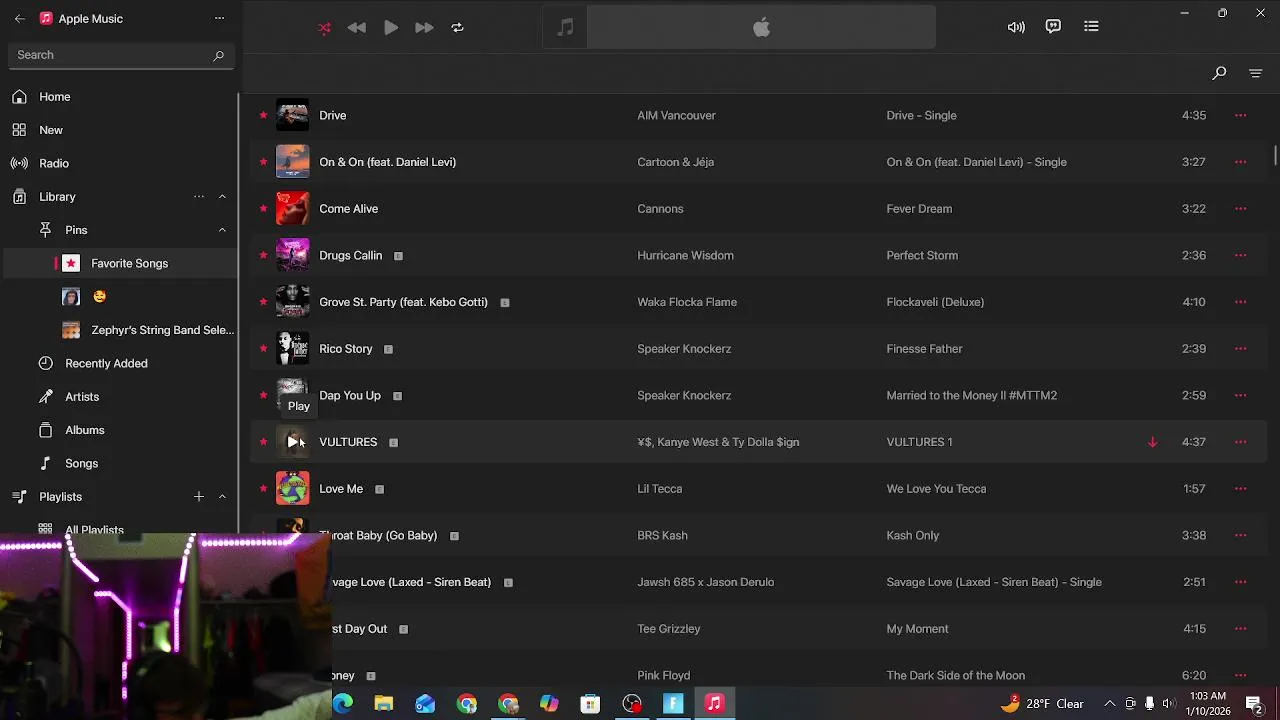Viewport: 1280px width, 720px height.
Task: Toggle favorite star on On & On
Action: [x=263, y=161]
